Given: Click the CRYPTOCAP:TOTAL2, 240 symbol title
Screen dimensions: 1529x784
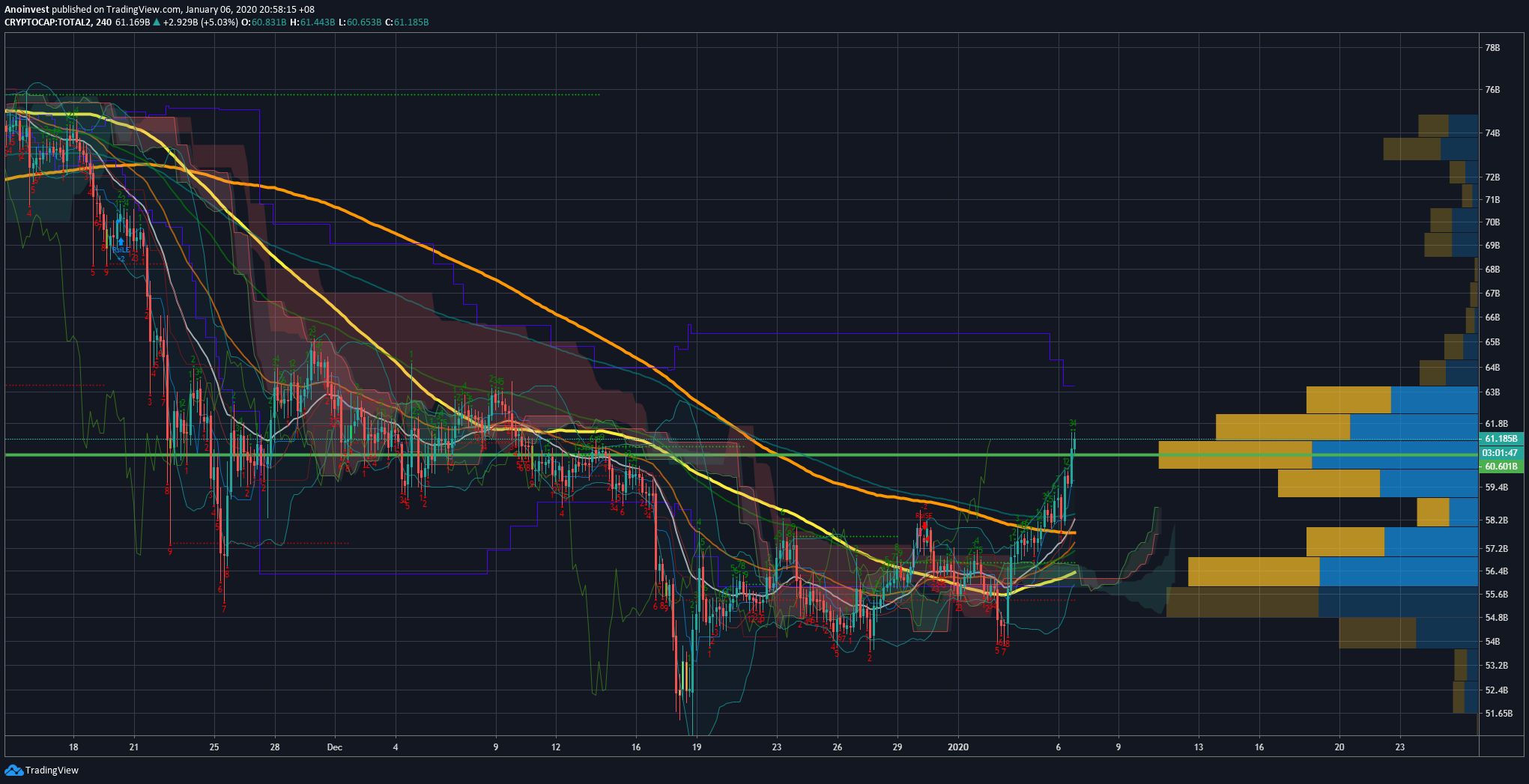Looking at the screenshot, I should pyautogui.click(x=58, y=22).
